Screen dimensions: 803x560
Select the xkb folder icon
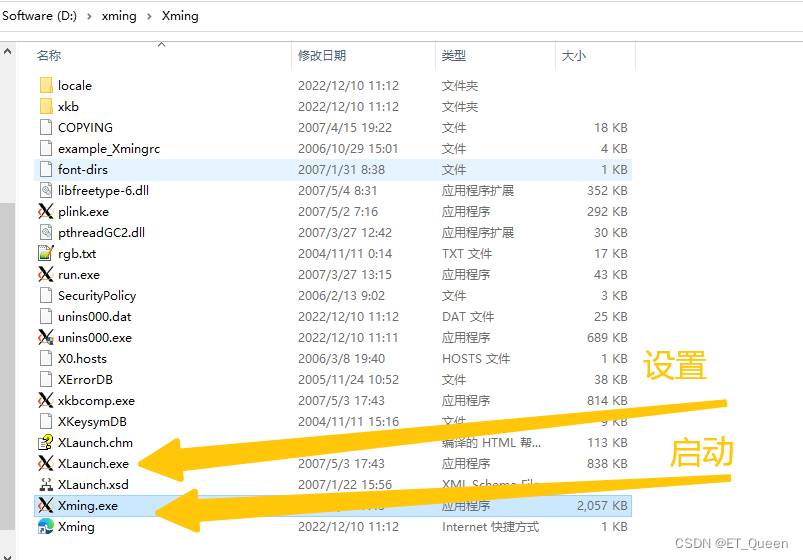pyautogui.click(x=46, y=107)
